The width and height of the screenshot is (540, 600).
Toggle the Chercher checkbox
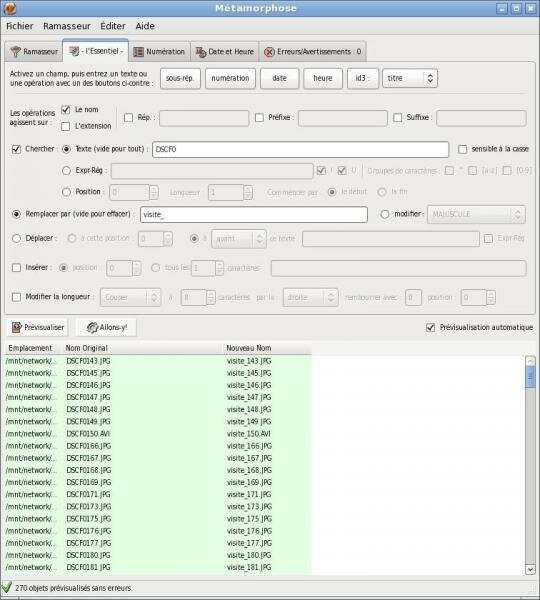coord(16,149)
